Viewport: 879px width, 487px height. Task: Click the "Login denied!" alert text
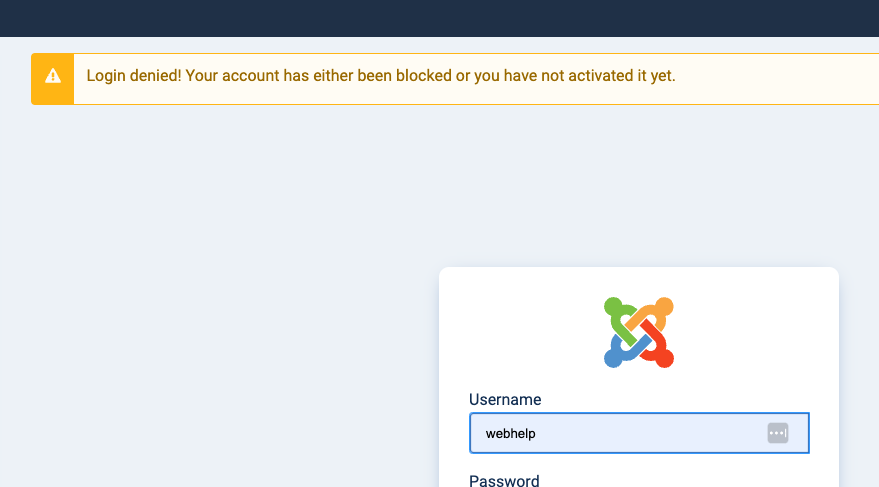click(134, 76)
